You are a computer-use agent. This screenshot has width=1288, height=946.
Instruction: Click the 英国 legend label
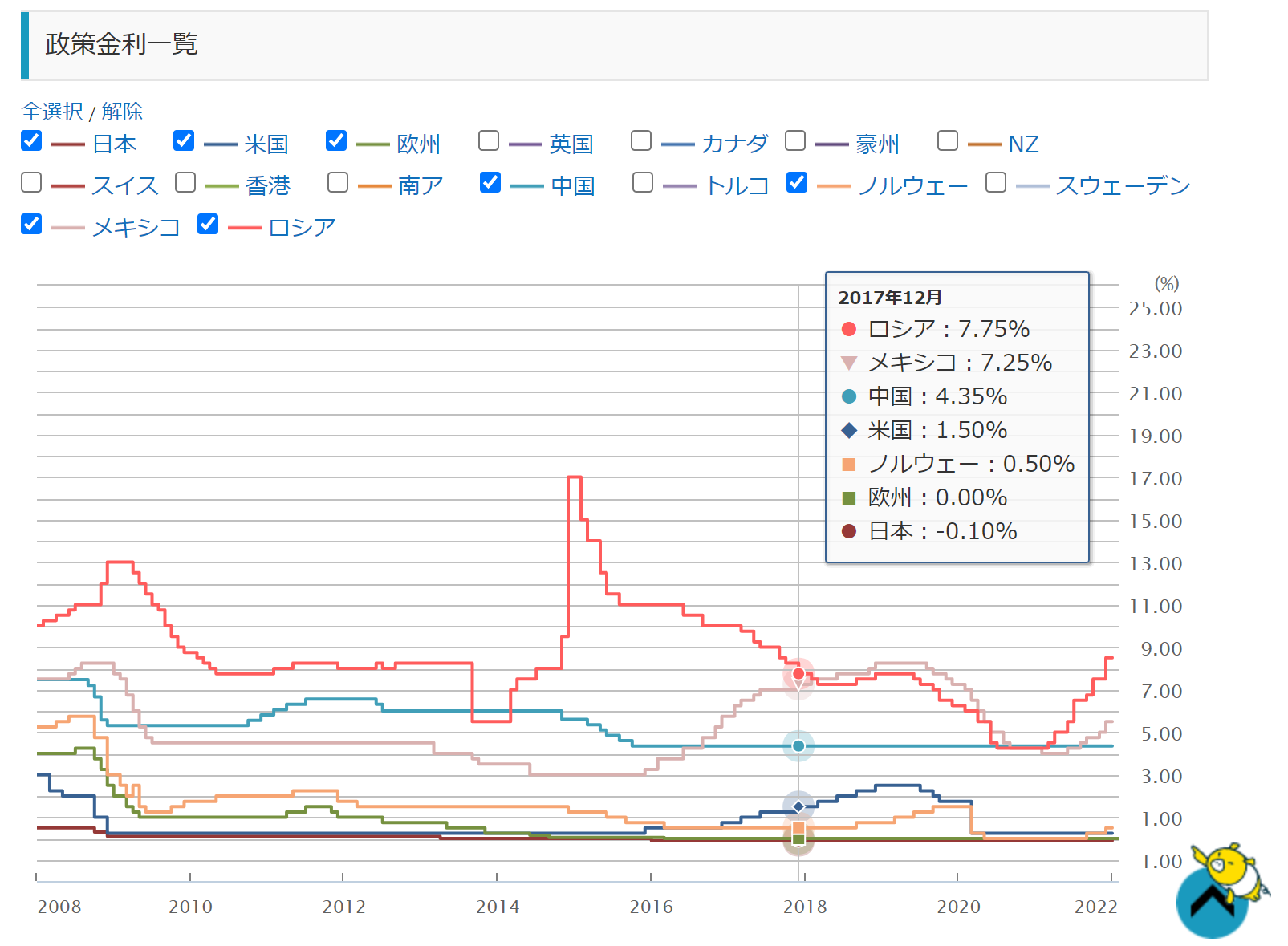pos(571,144)
